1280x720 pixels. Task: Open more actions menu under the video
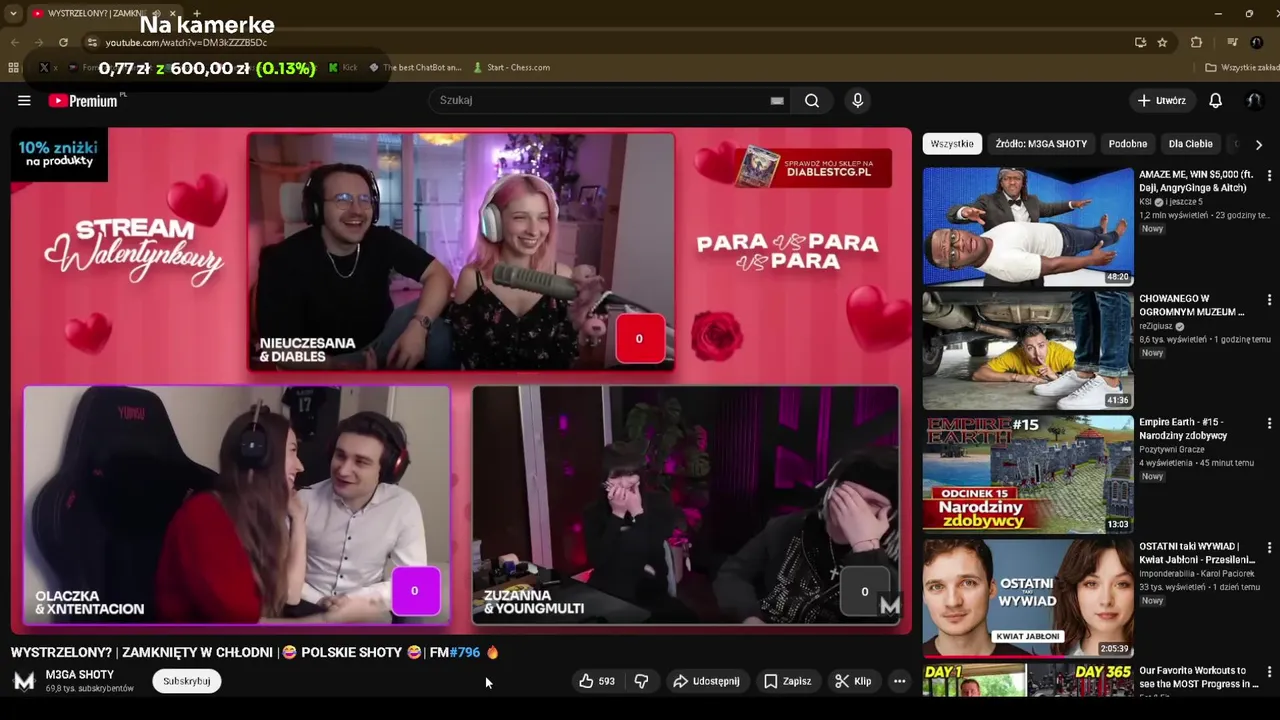coord(899,681)
